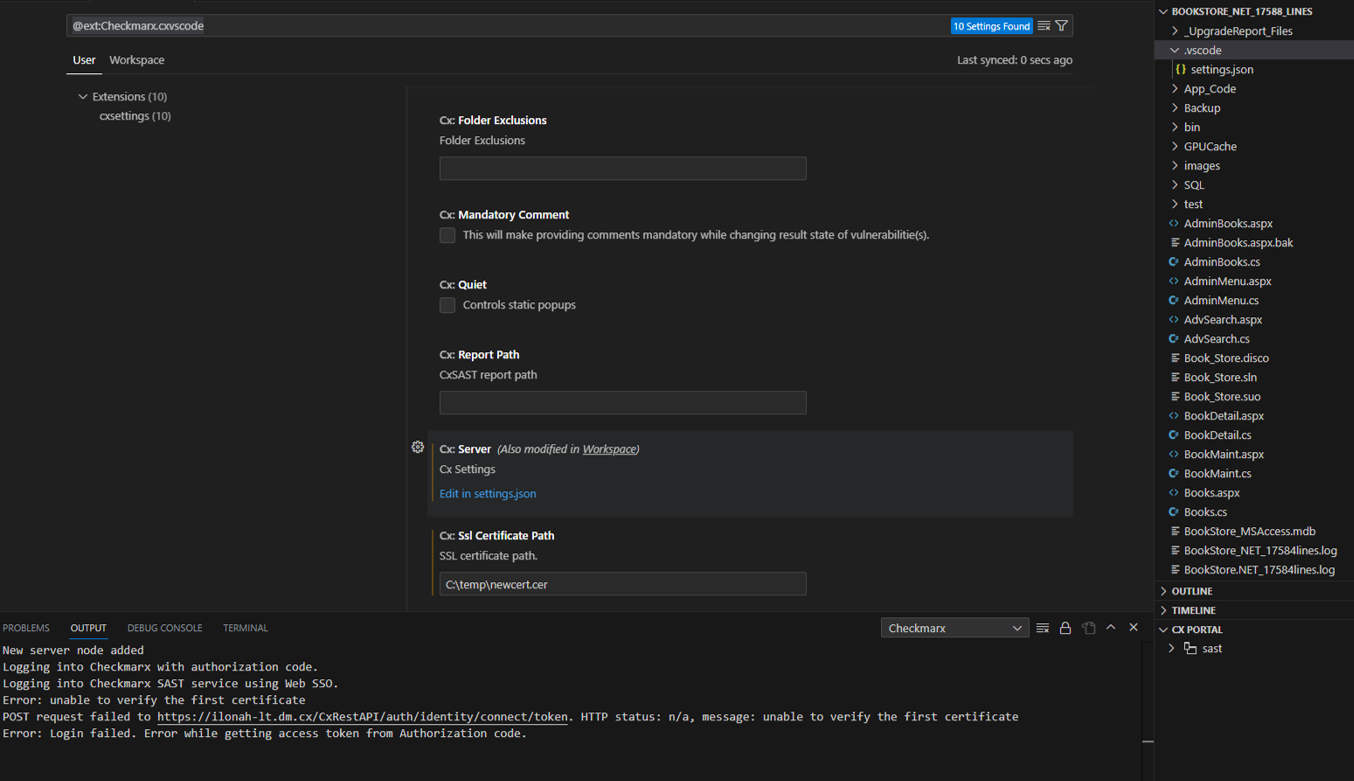Collapse the Extensions (10) settings group
This screenshot has height=781, width=1354.
tap(83, 97)
